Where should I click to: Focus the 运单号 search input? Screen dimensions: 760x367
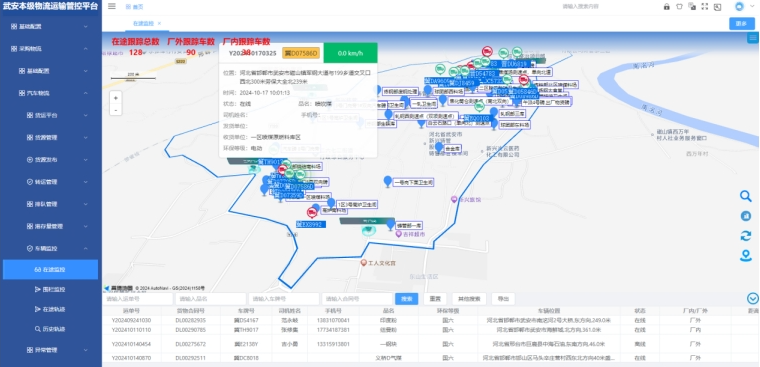coord(138,299)
